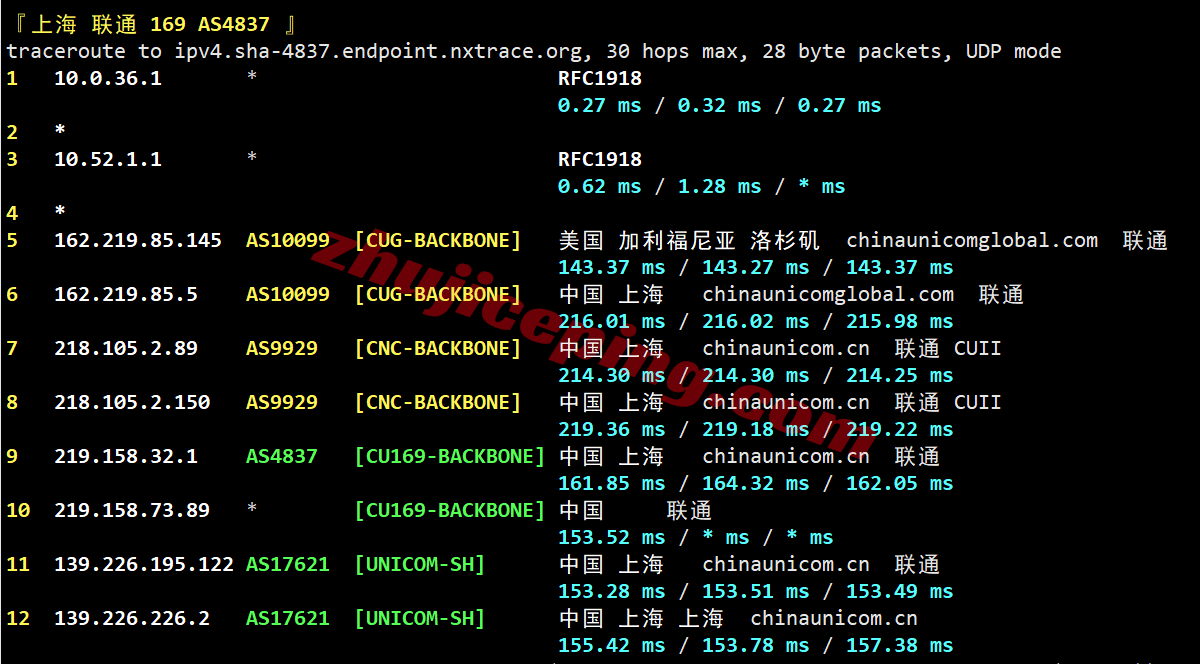Click the latency value 143.27 ms

point(756,267)
